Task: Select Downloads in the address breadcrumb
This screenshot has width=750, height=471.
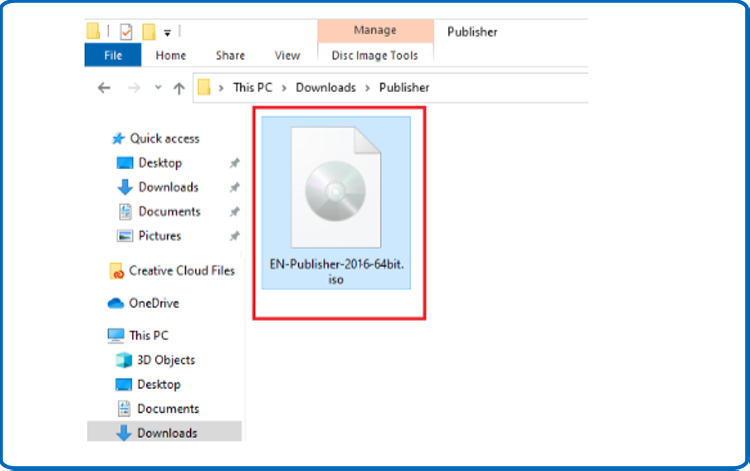Action: tap(326, 88)
